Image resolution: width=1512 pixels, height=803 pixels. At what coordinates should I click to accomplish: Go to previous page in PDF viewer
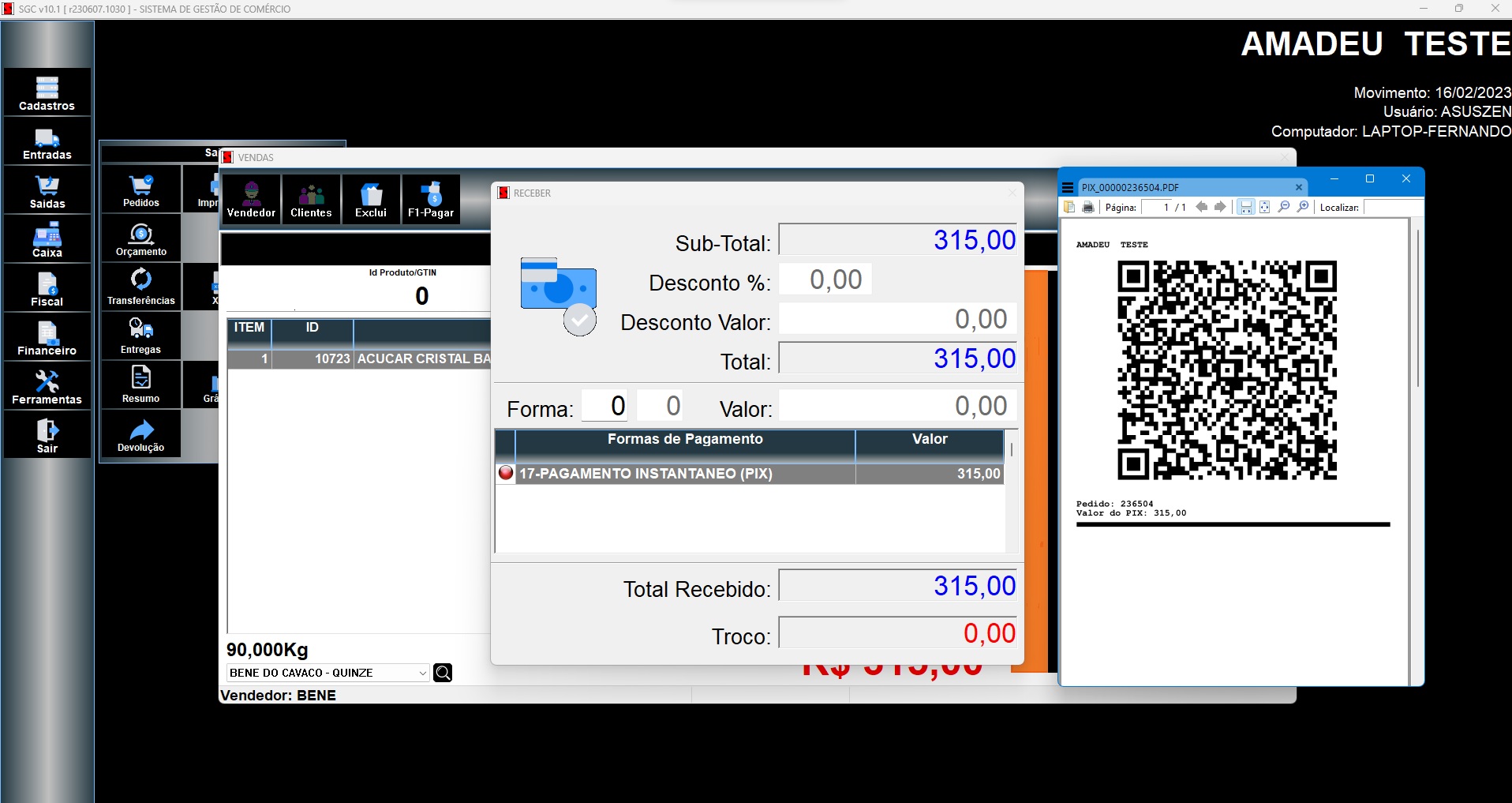pyautogui.click(x=1202, y=207)
